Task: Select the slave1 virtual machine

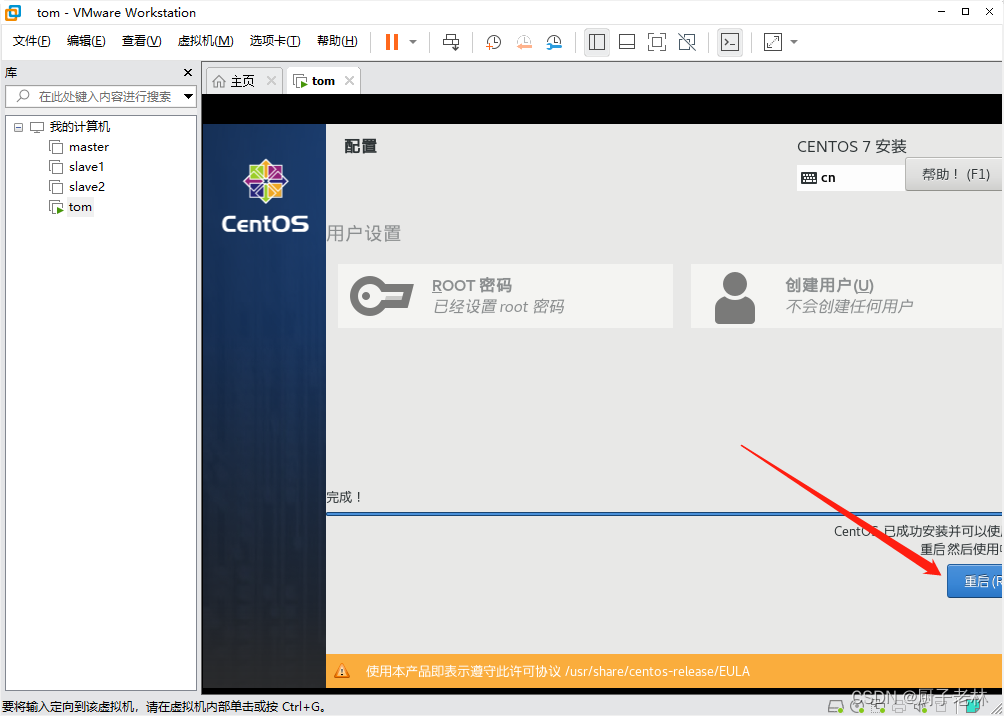Action: (x=86, y=167)
